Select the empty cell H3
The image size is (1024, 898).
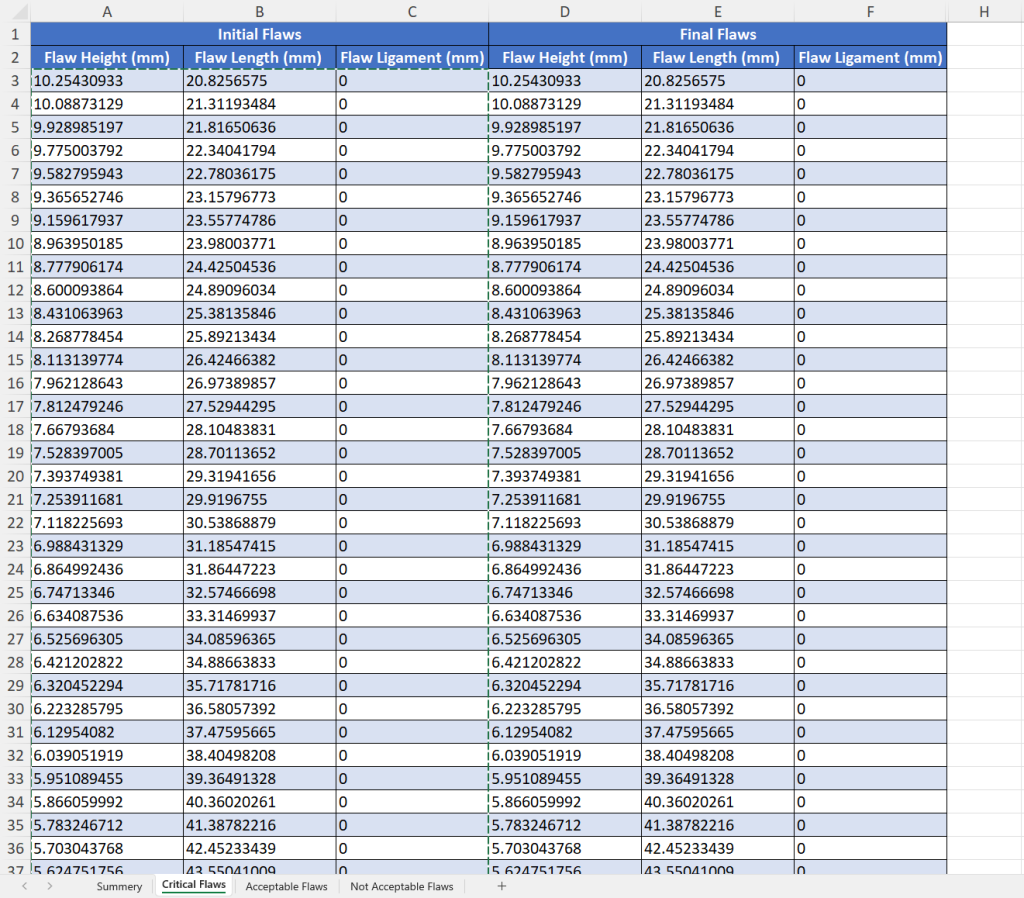984,81
